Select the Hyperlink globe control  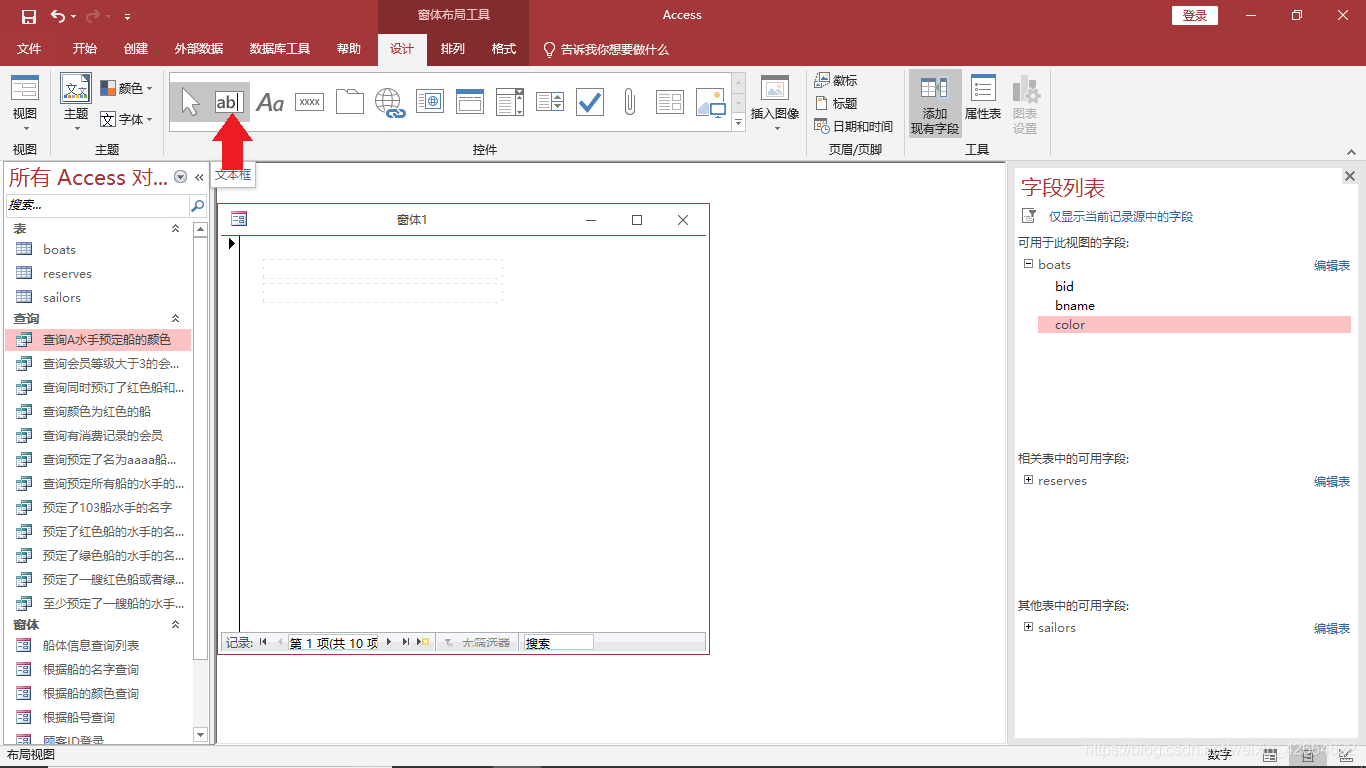[x=390, y=101]
